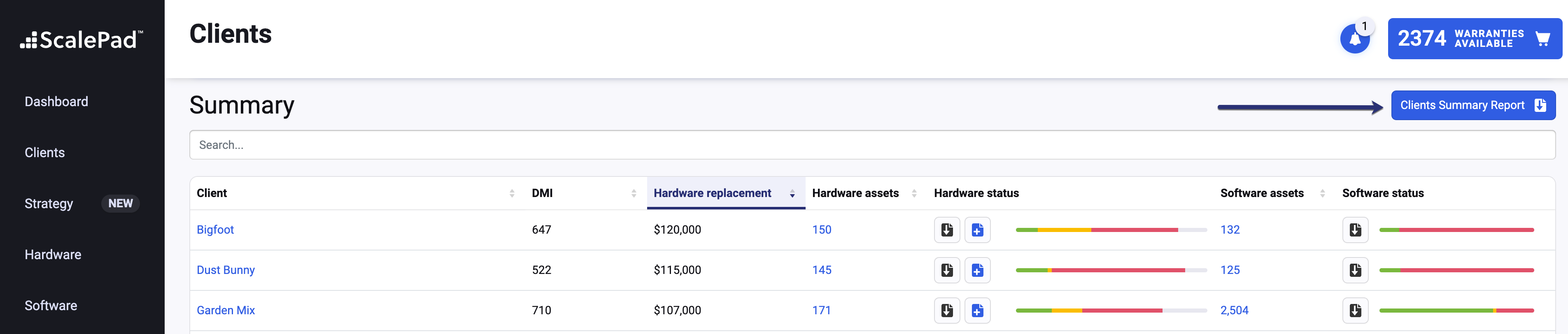Open Dashboard in the sidebar
This screenshot has width=1568, height=334.
[x=57, y=102]
